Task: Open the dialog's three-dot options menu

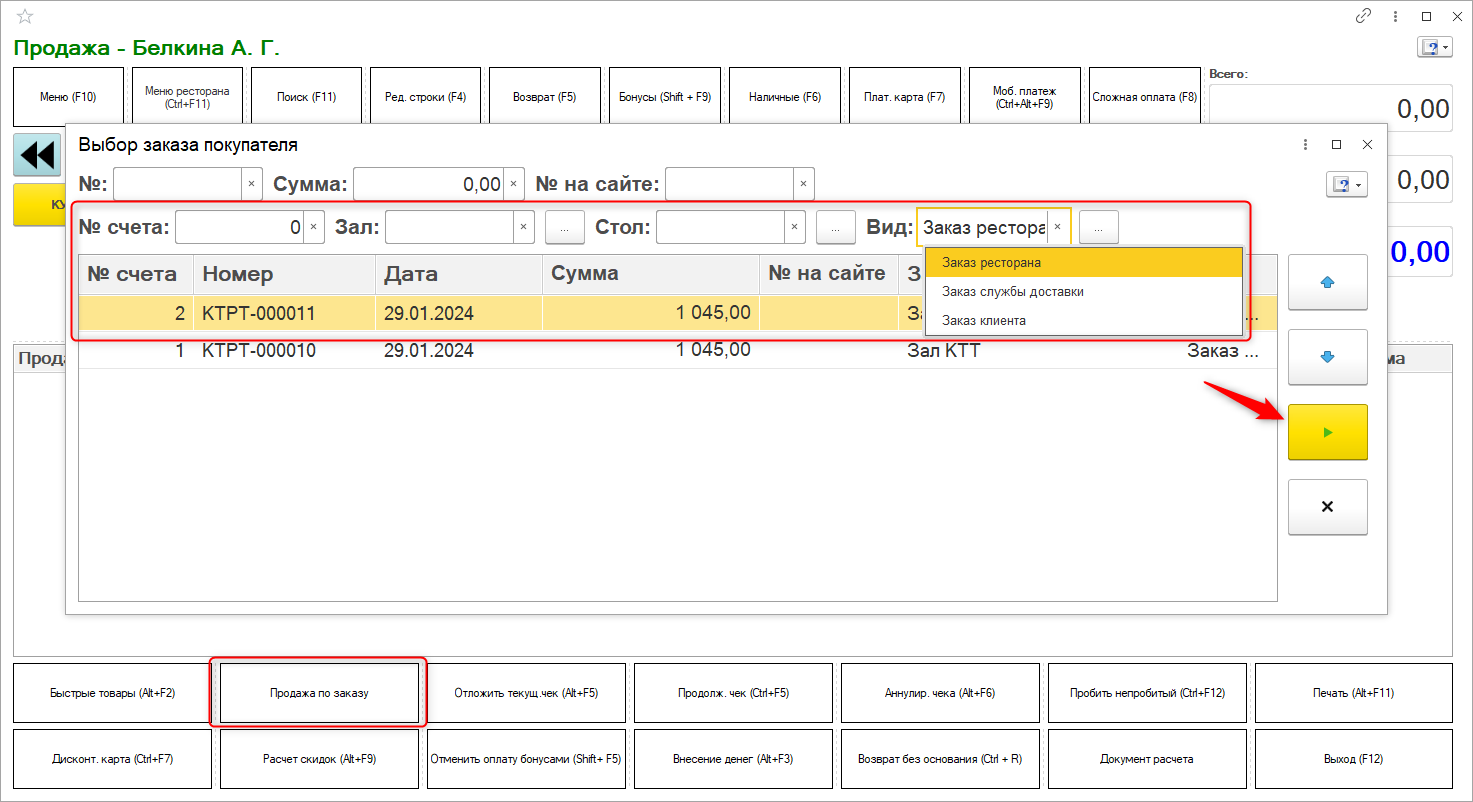Action: [1305, 145]
